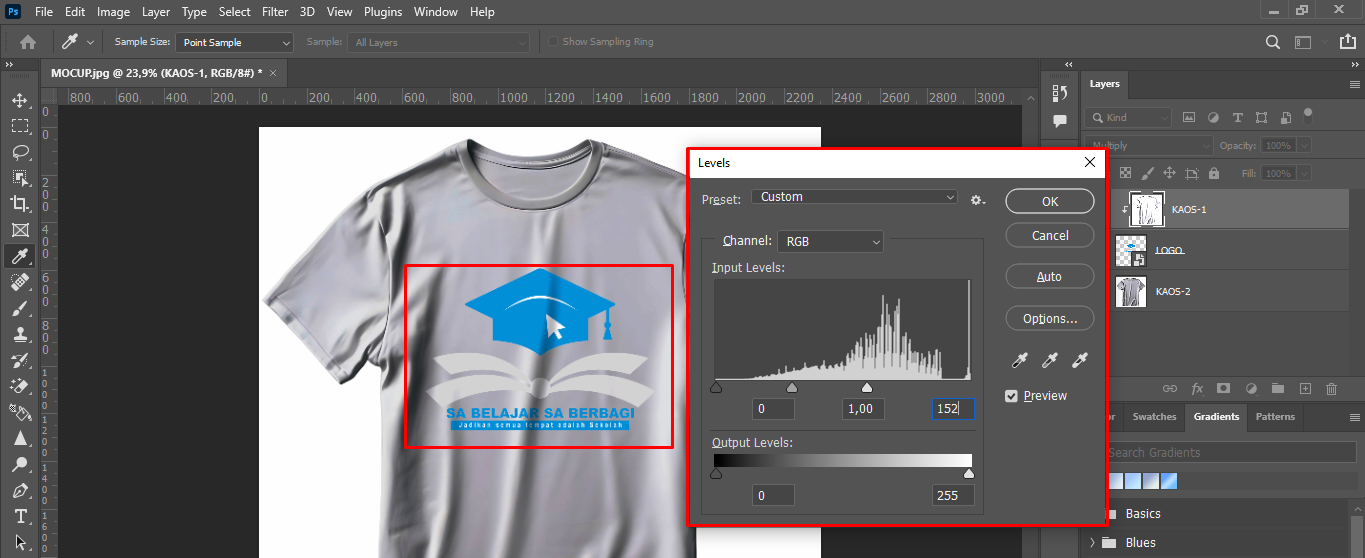This screenshot has height=558, width=1365.
Task: Select the Eyedropper tool in the toolbox
Action: click(20, 256)
